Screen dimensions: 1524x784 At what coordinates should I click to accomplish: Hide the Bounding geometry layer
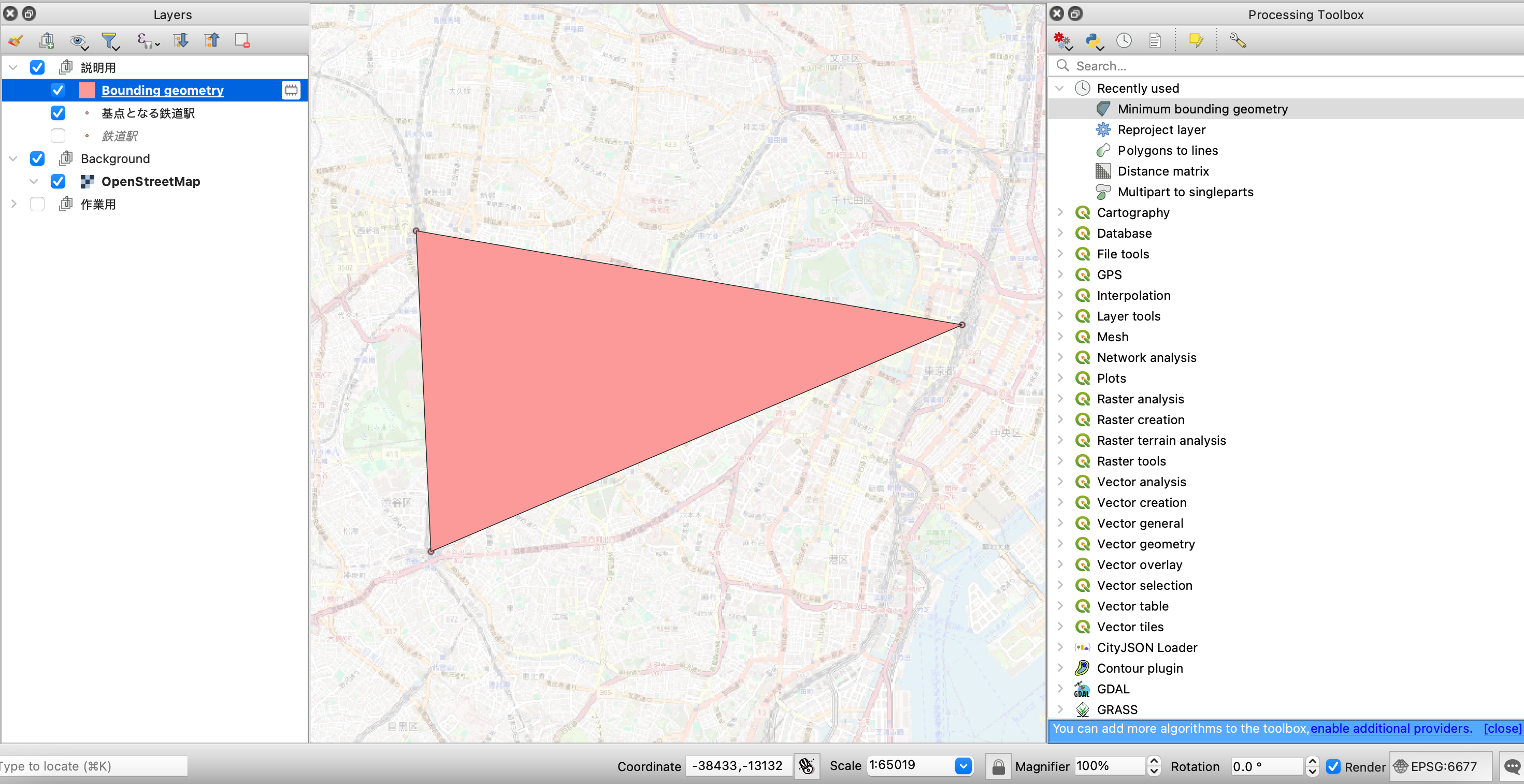coord(57,90)
